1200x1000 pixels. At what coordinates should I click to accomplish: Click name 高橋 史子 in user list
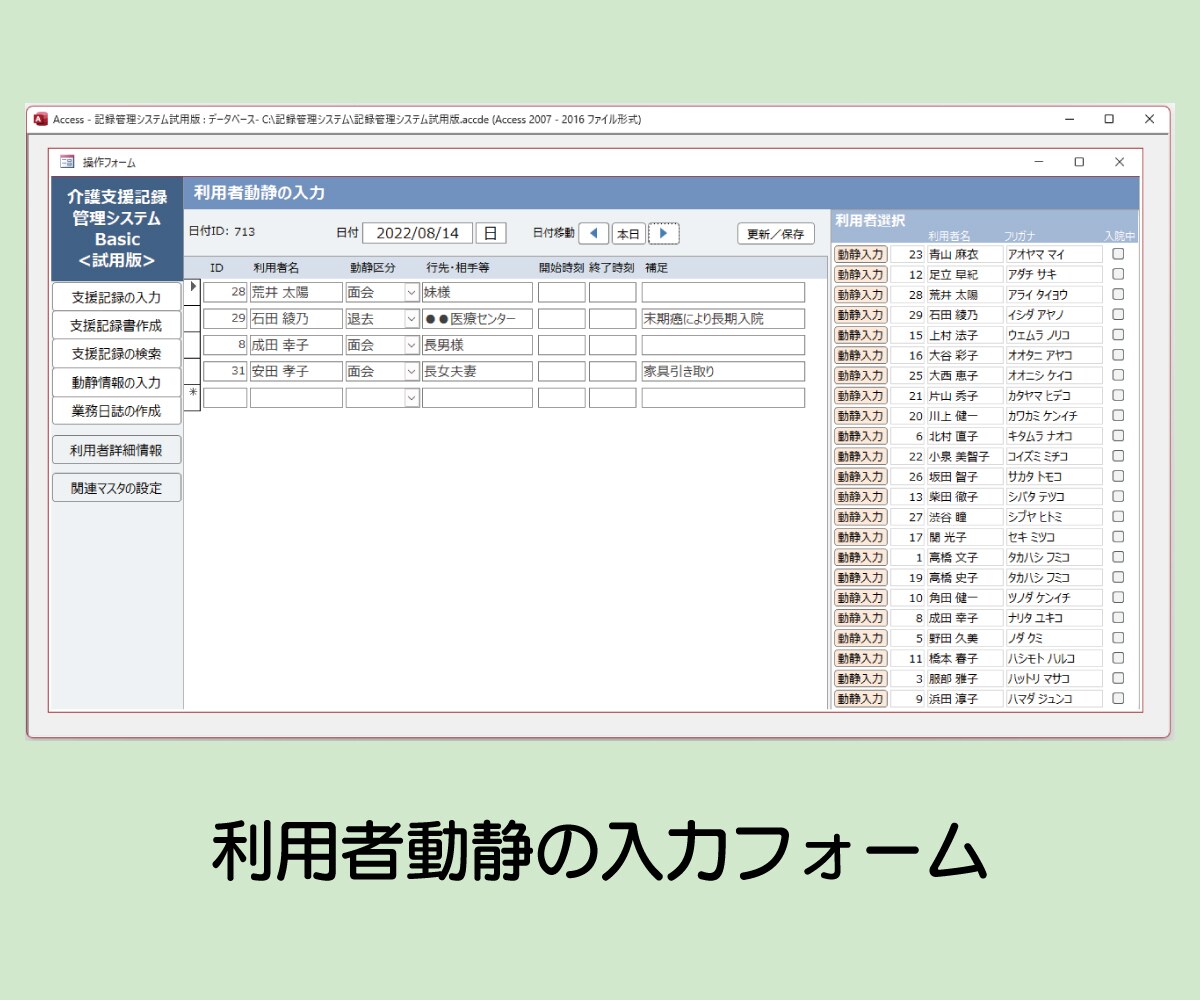click(x=964, y=577)
